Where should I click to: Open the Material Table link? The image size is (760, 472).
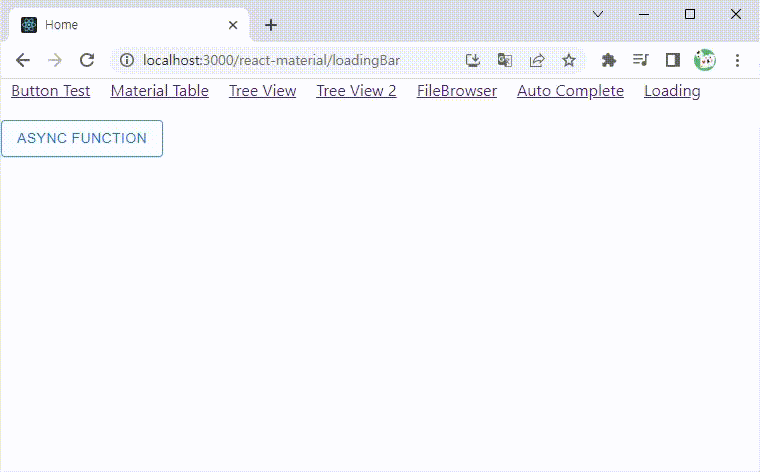[159, 91]
